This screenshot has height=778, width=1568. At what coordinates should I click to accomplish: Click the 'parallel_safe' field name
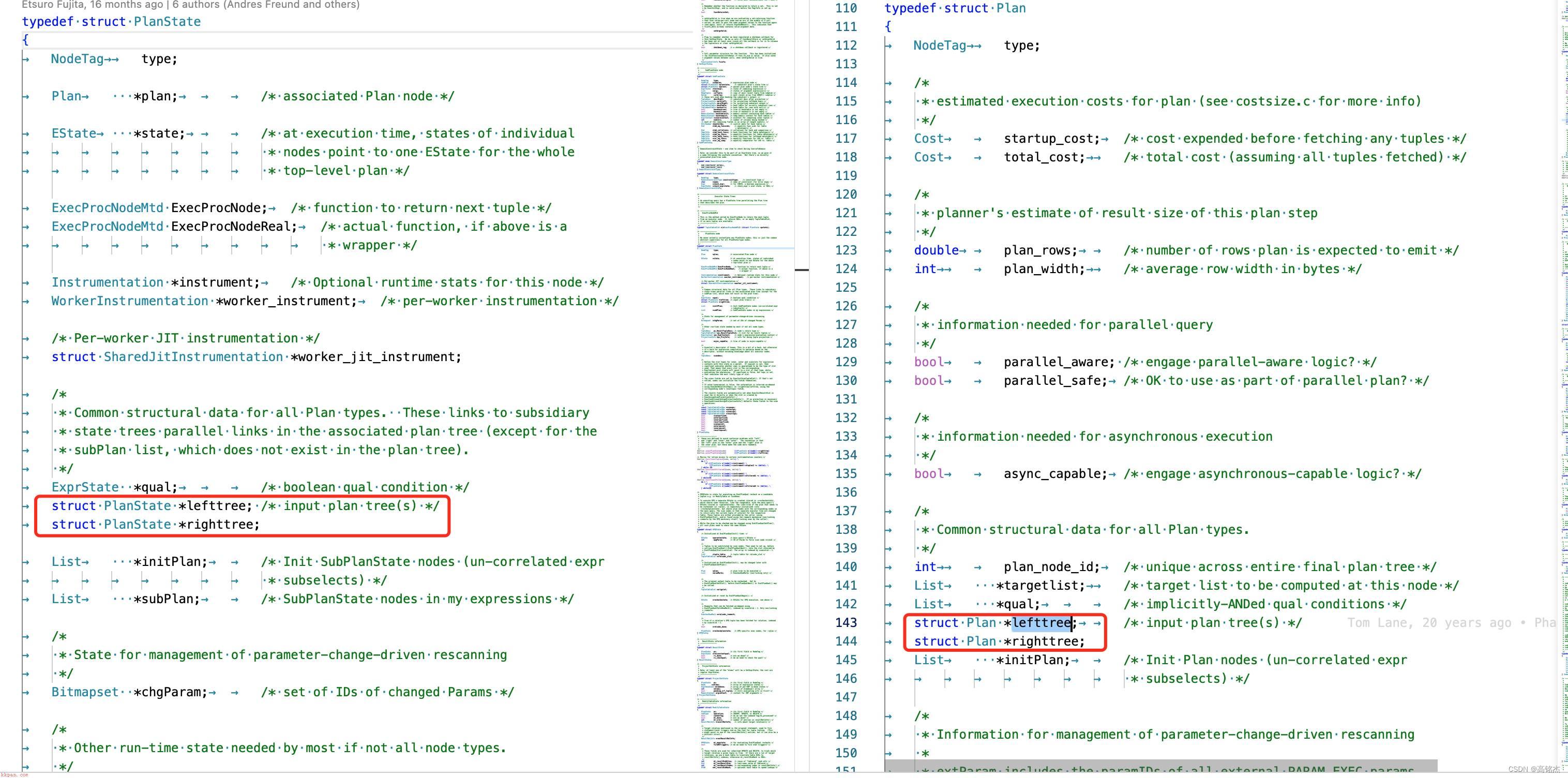[1052, 381]
